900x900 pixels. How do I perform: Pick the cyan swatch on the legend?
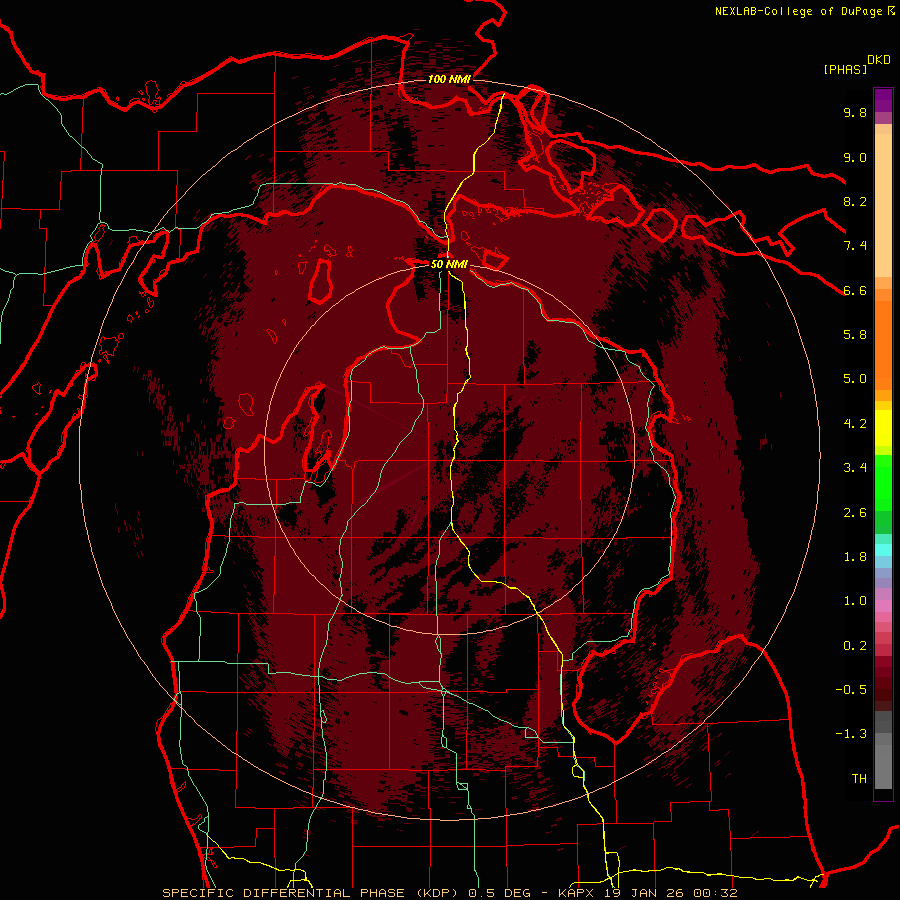click(883, 550)
